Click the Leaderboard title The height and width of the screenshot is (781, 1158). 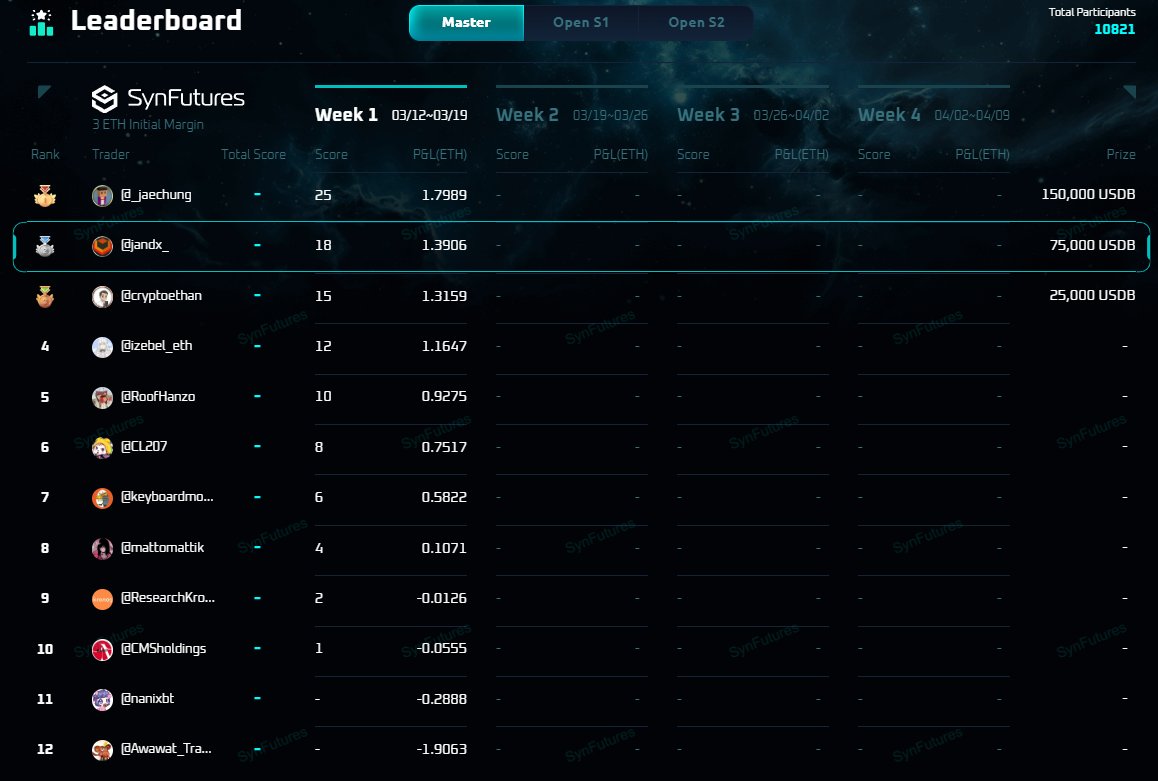[157, 21]
